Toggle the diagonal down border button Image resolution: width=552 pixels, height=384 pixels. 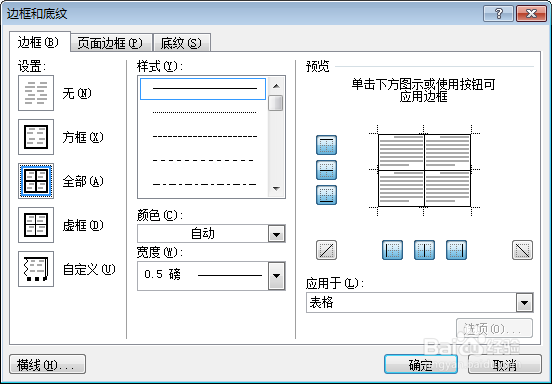(522, 250)
